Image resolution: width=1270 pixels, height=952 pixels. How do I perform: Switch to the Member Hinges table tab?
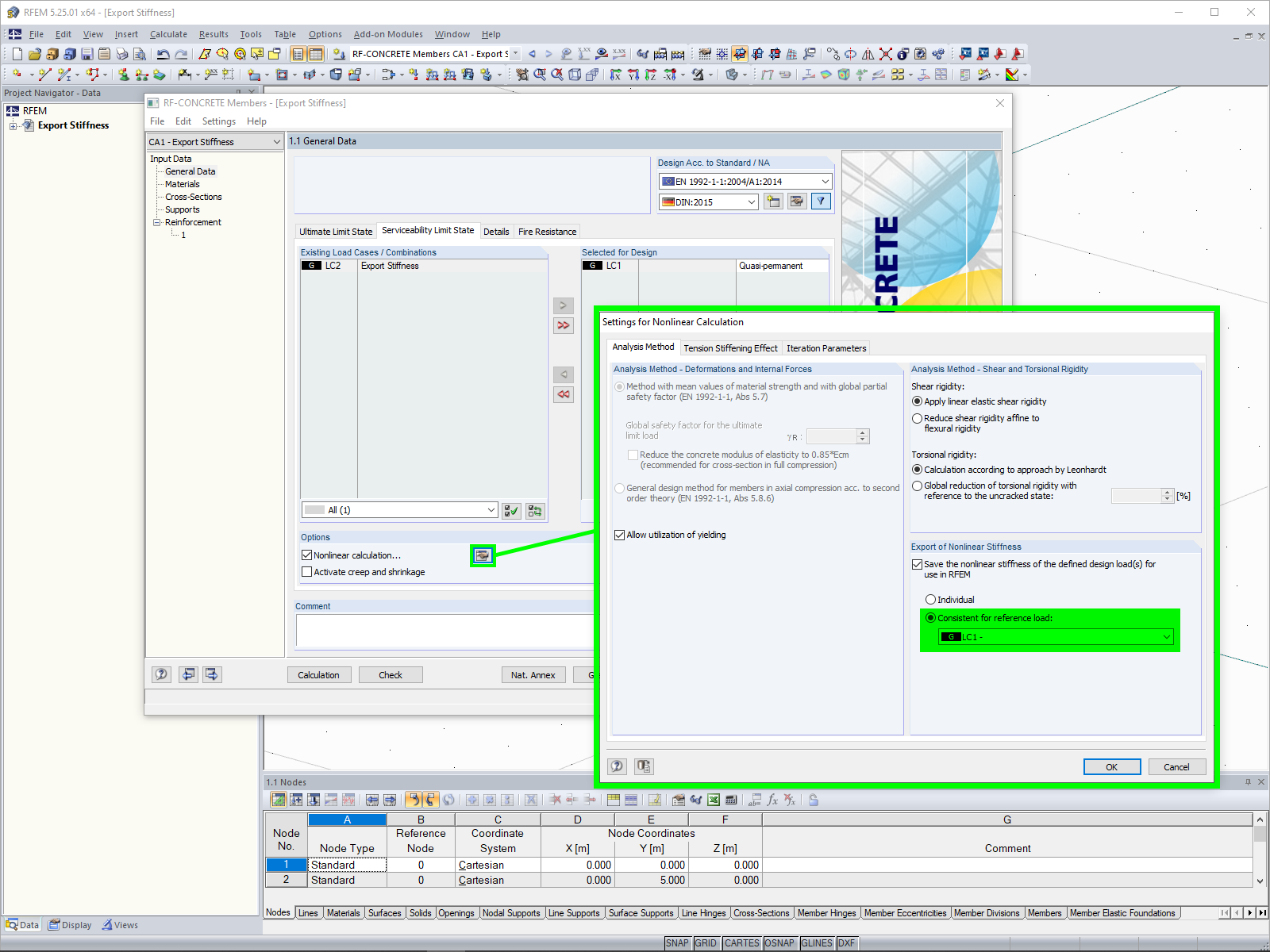[x=826, y=913]
